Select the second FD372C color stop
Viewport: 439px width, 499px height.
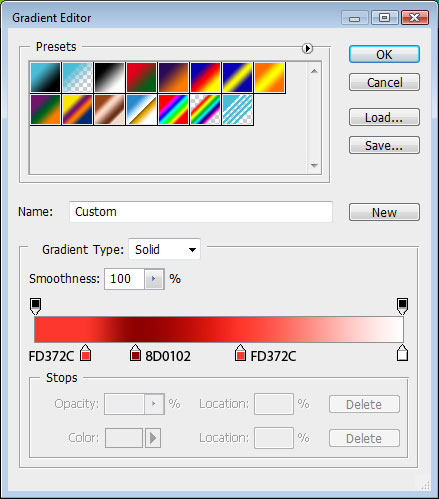[240, 353]
